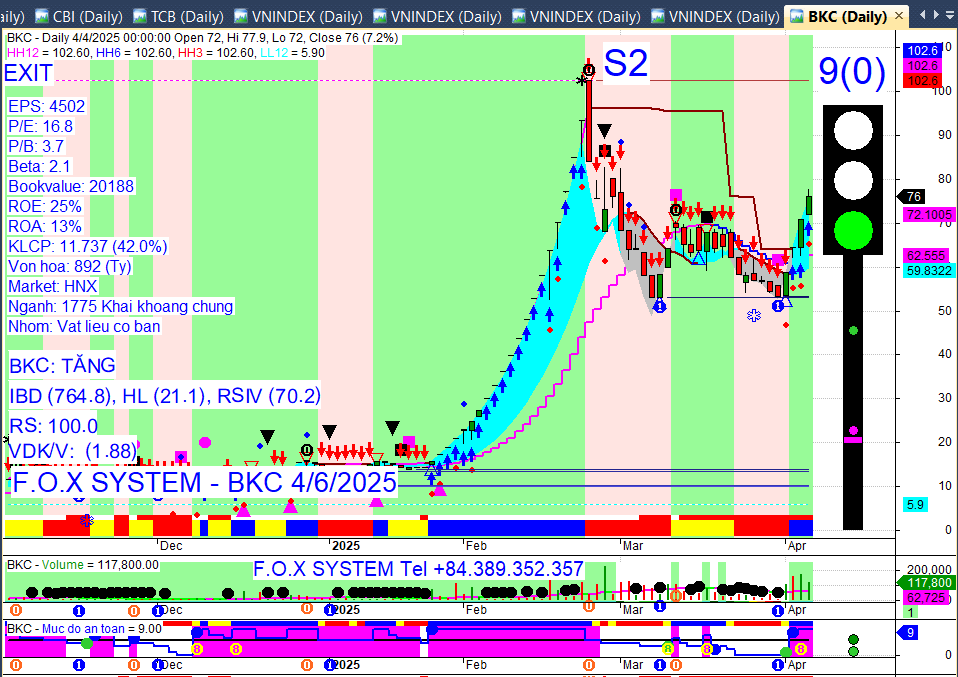Switch to the CBI (Daily) chart tab
The image size is (958, 677).
pos(78,16)
